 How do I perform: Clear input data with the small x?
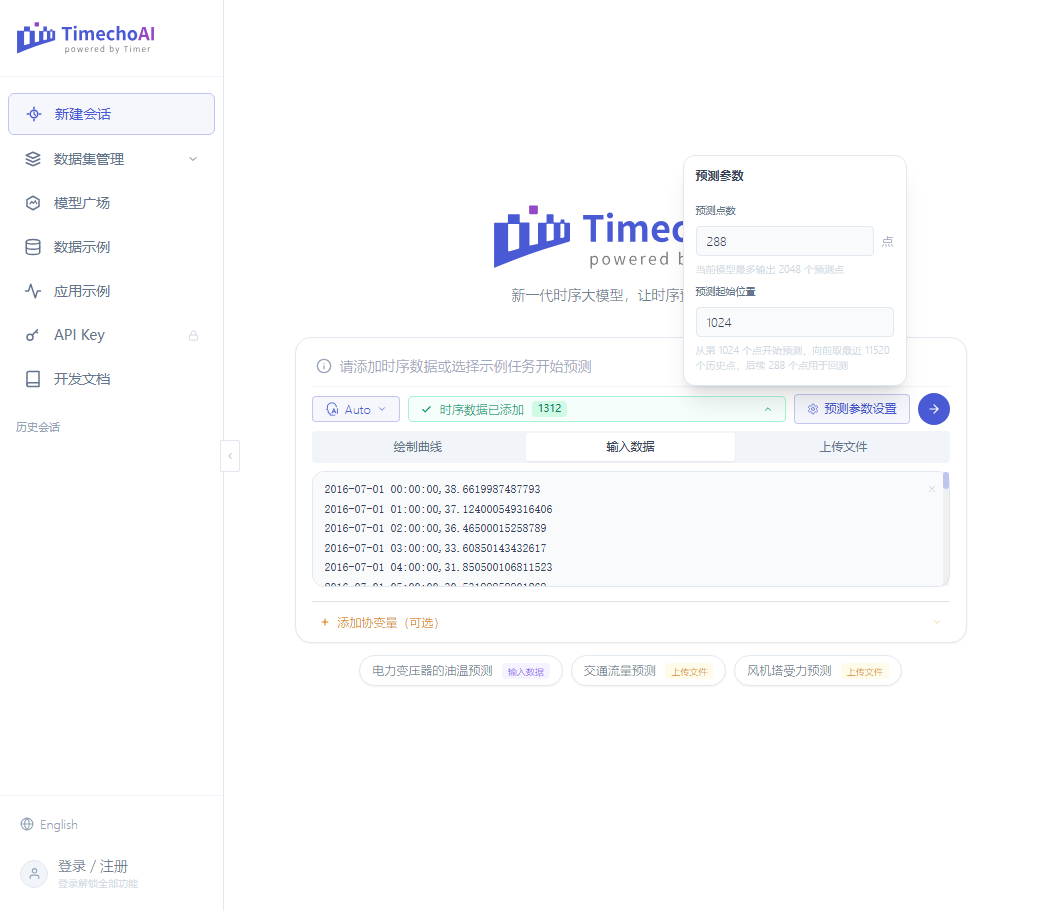click(931, 489)
